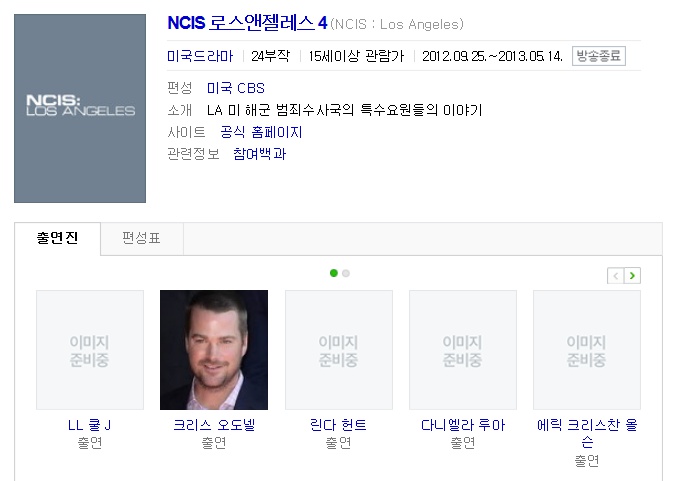Visit the 공식 홈페이지 link

pyautogui.click(x=261, y=132)
